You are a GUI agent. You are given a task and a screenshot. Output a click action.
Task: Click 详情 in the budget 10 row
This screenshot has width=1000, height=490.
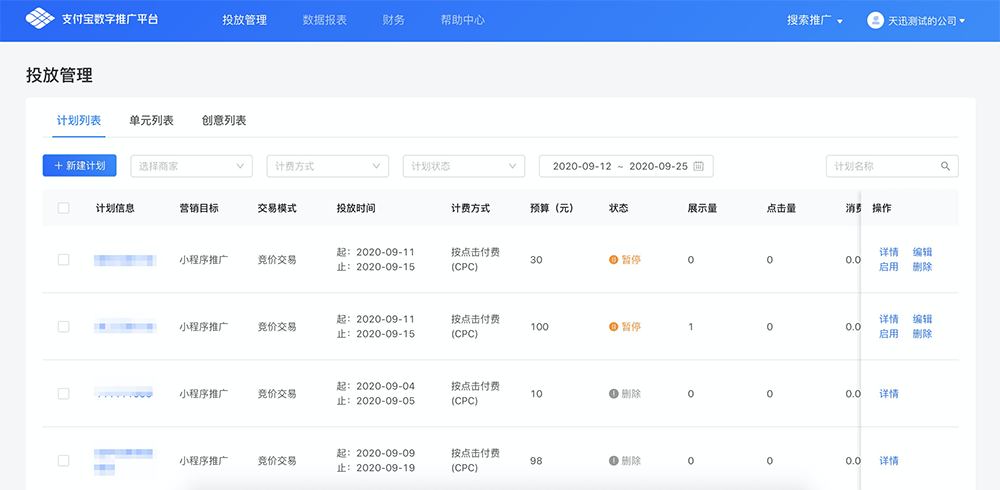pos(888,394)
